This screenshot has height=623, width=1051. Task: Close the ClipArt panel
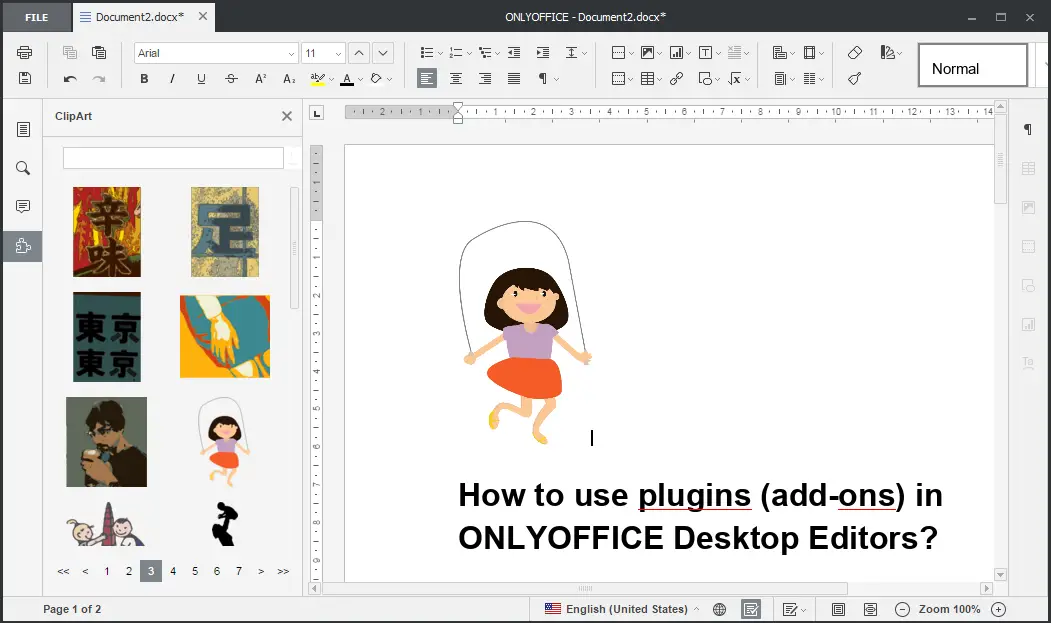(x=287, y=116)
